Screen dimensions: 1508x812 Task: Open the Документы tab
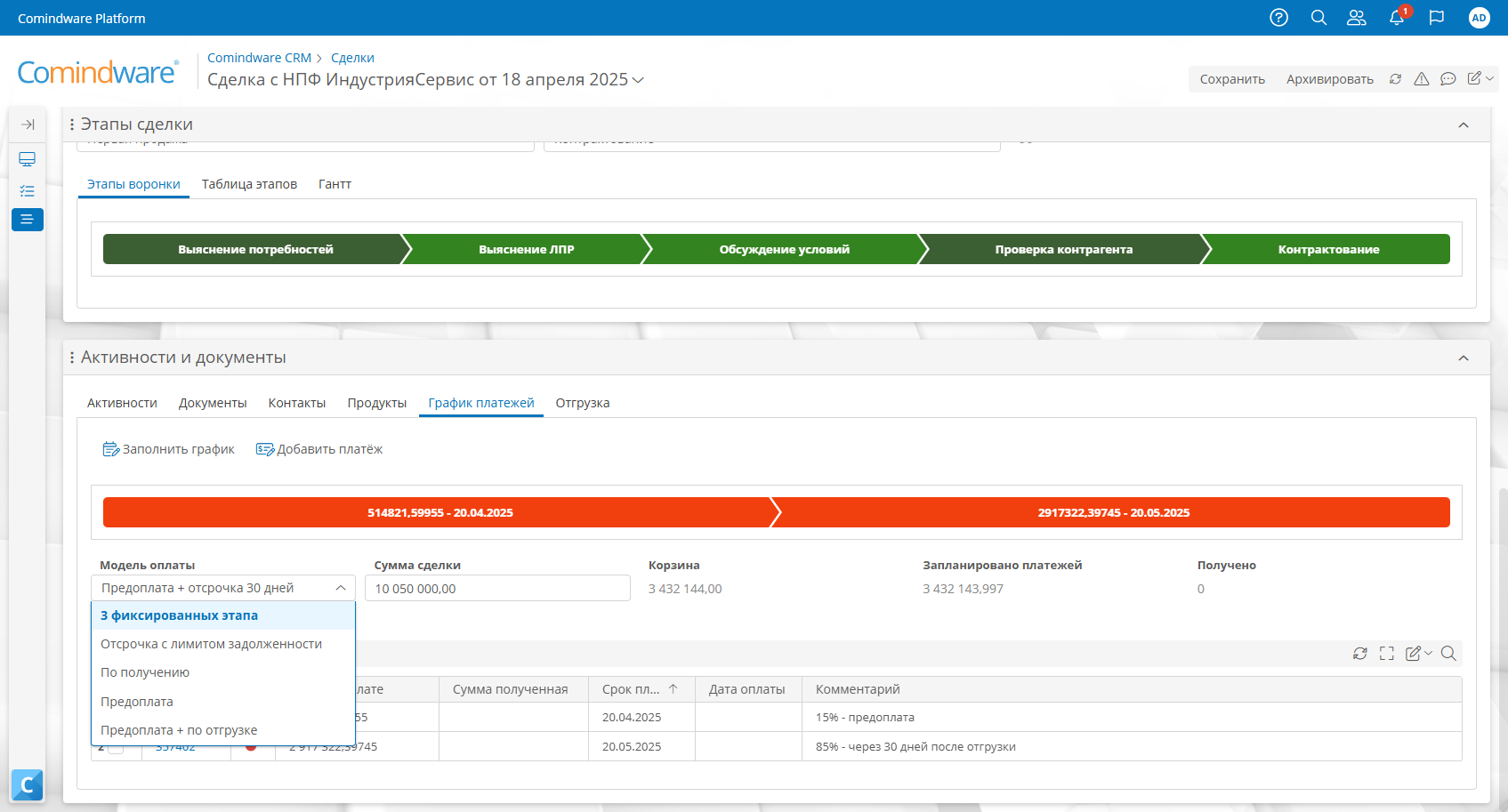[213, 403]
